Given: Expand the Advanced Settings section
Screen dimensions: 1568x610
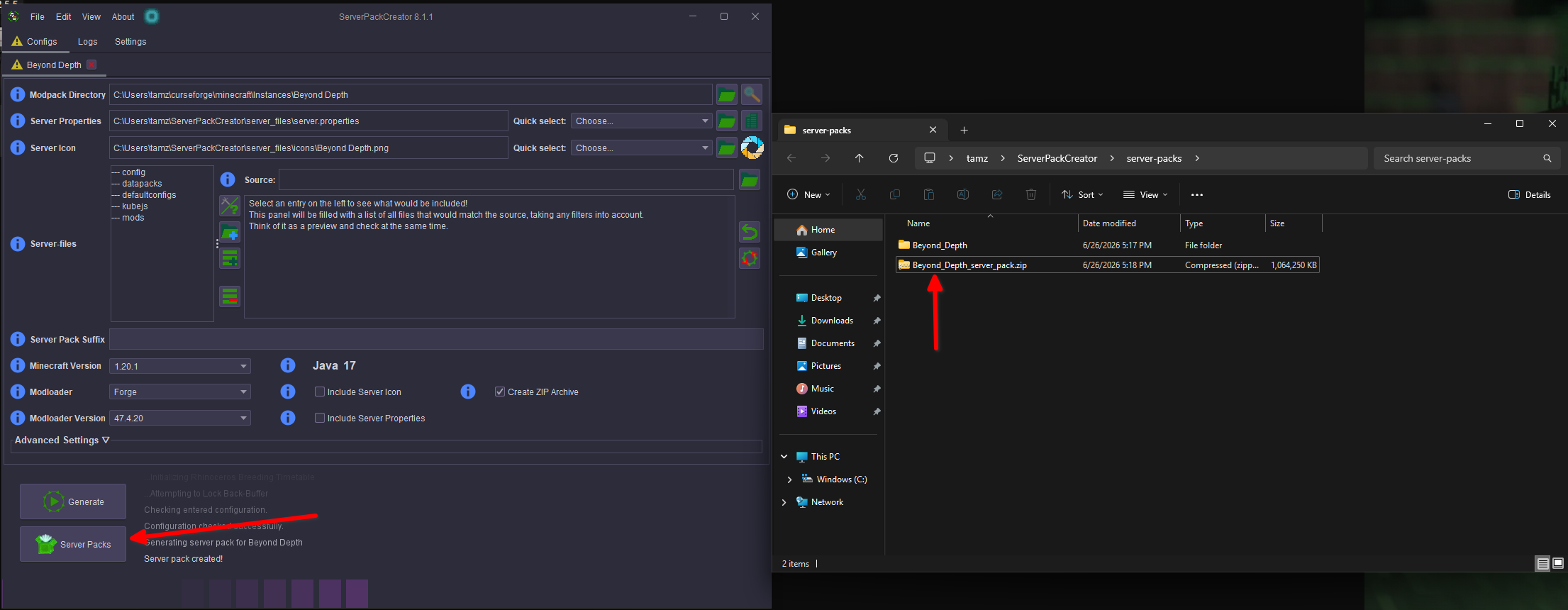Looking at the screenshot, I should [62, 440].
